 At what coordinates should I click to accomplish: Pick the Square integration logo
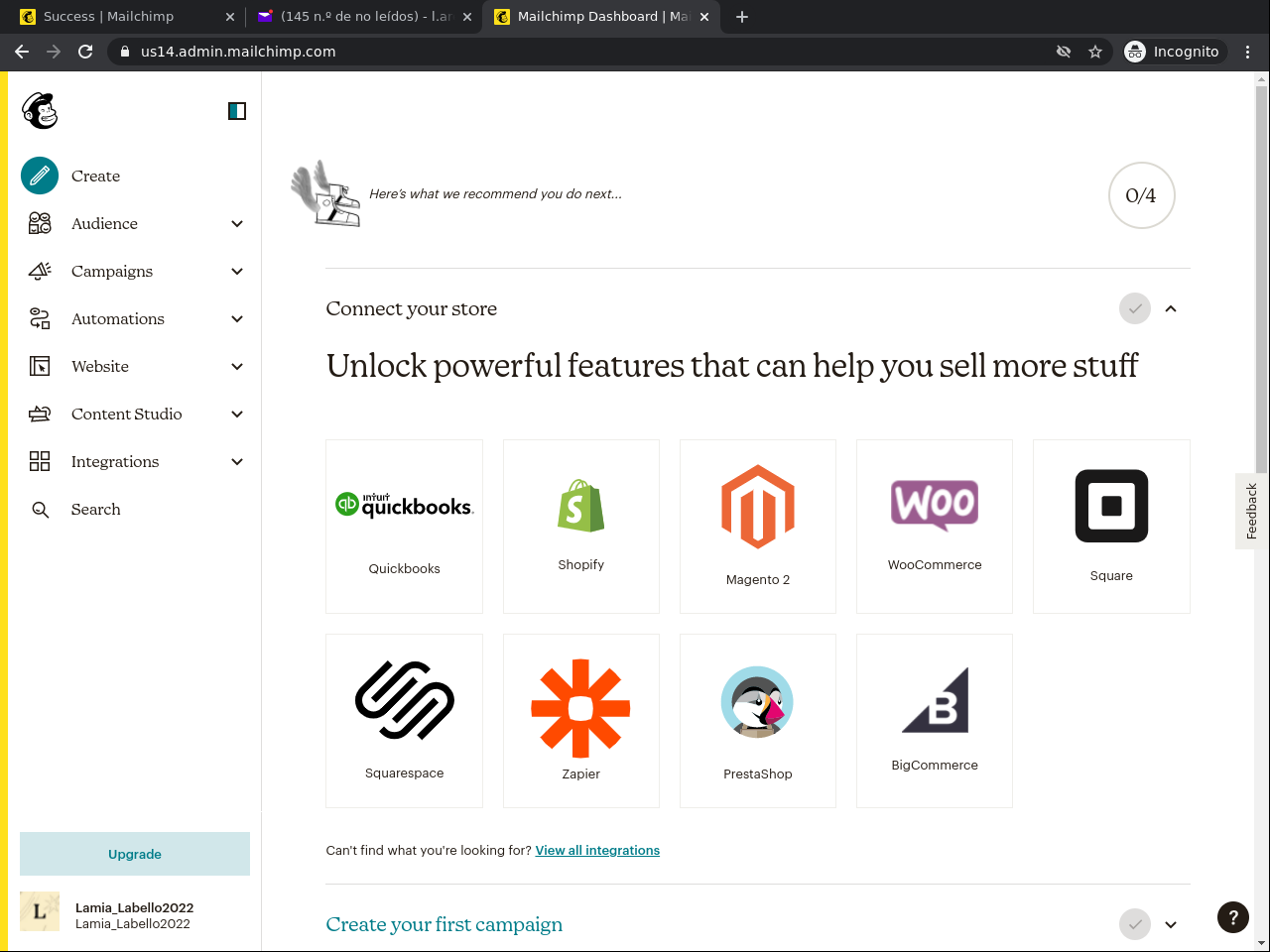[x=1111, y=506]
